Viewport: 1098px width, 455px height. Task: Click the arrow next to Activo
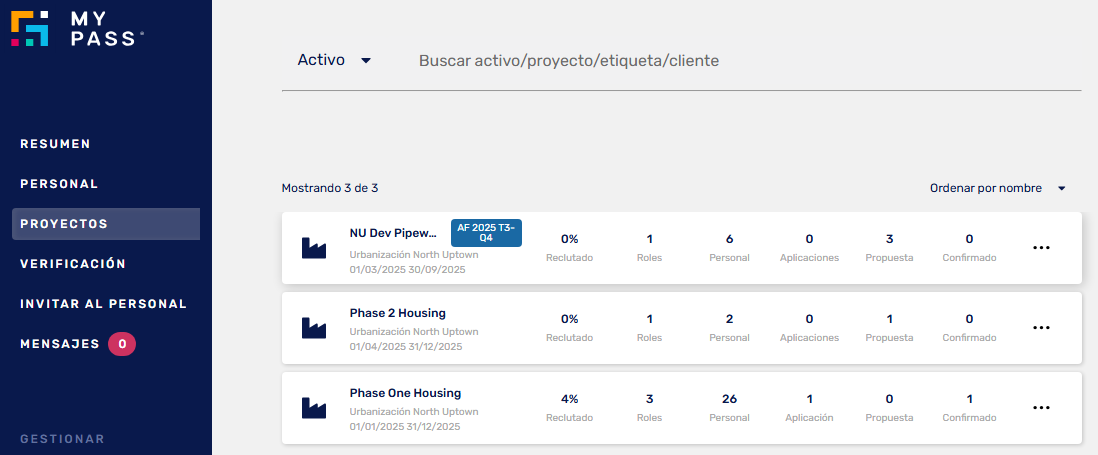point(366,61)
